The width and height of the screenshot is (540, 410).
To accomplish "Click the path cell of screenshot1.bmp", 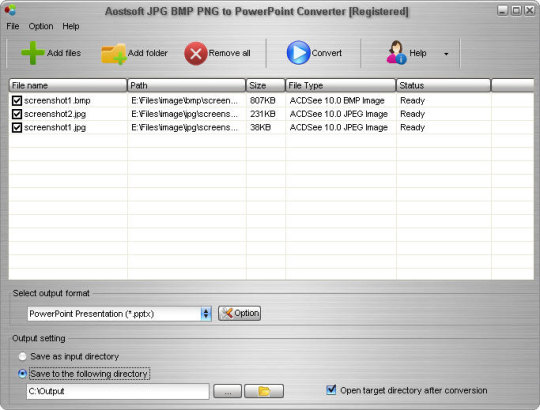I will click(184, 101).
